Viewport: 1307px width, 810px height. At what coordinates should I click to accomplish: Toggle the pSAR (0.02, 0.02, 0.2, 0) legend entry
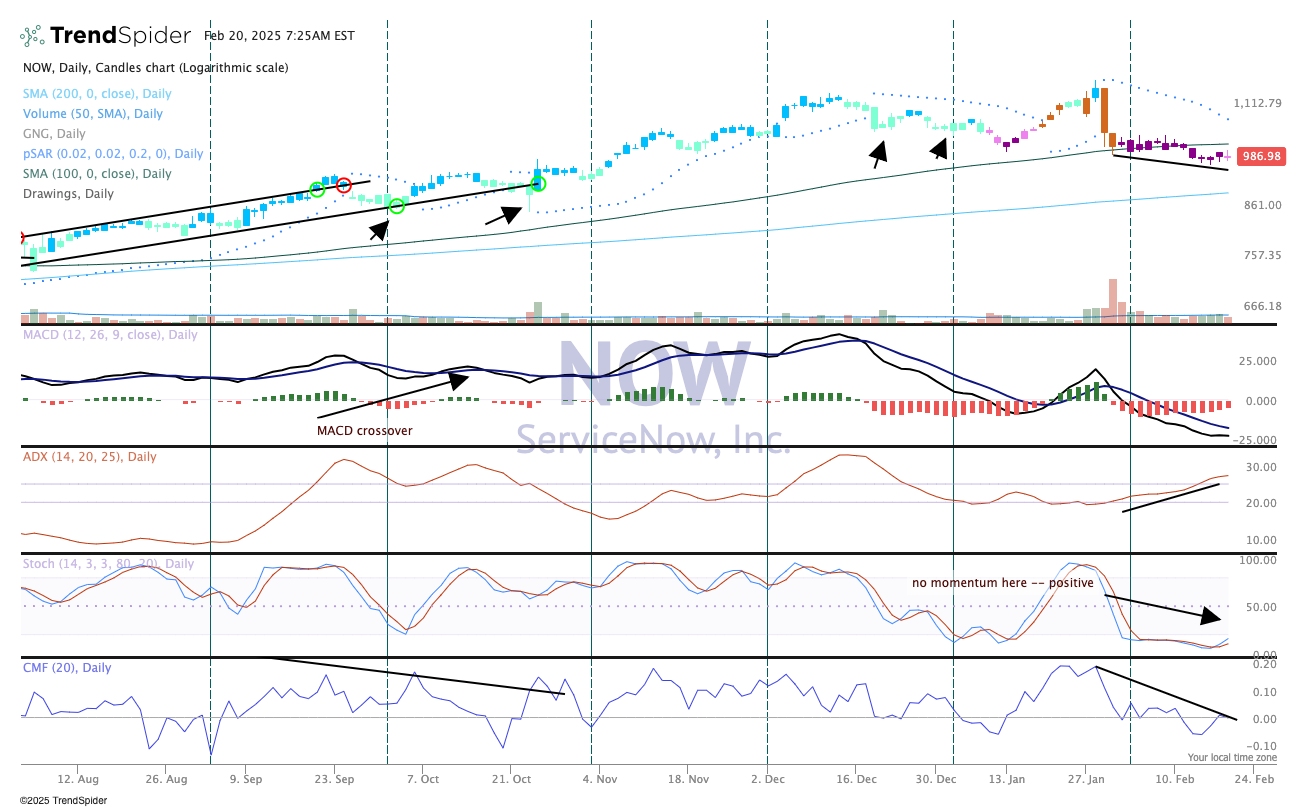[112, 154]
